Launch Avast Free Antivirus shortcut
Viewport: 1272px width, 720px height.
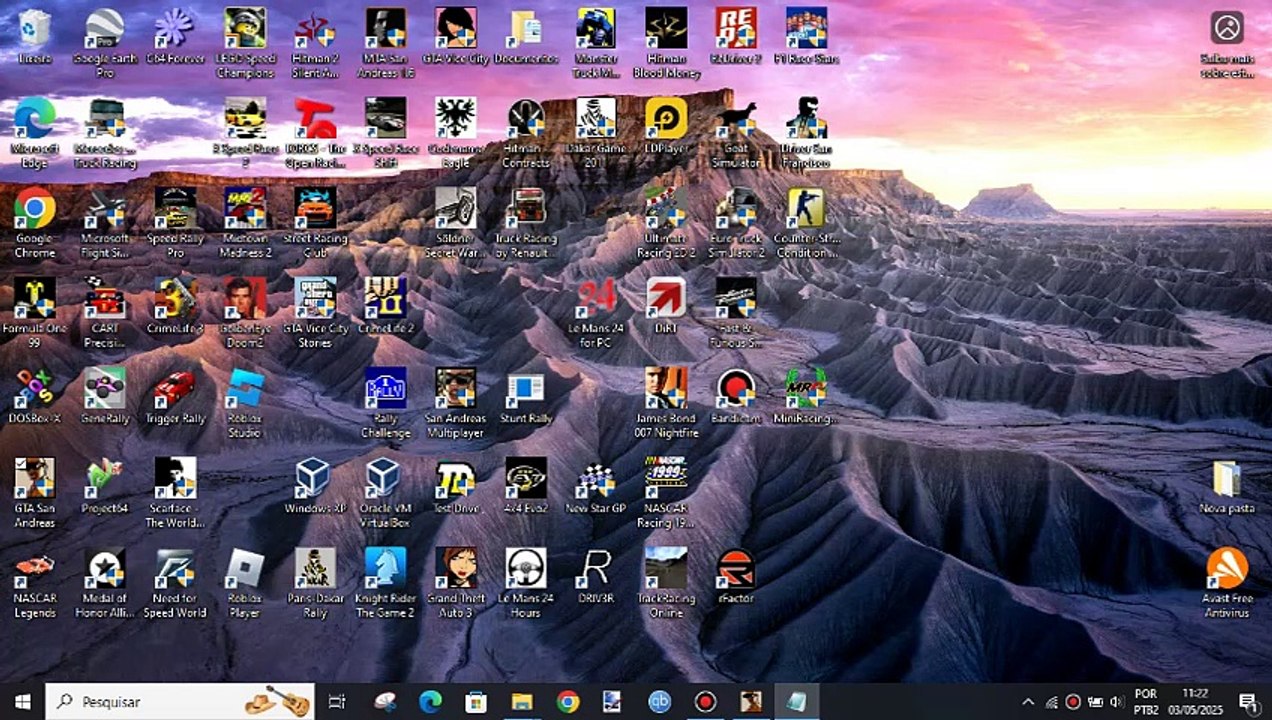coord(1227,583)
